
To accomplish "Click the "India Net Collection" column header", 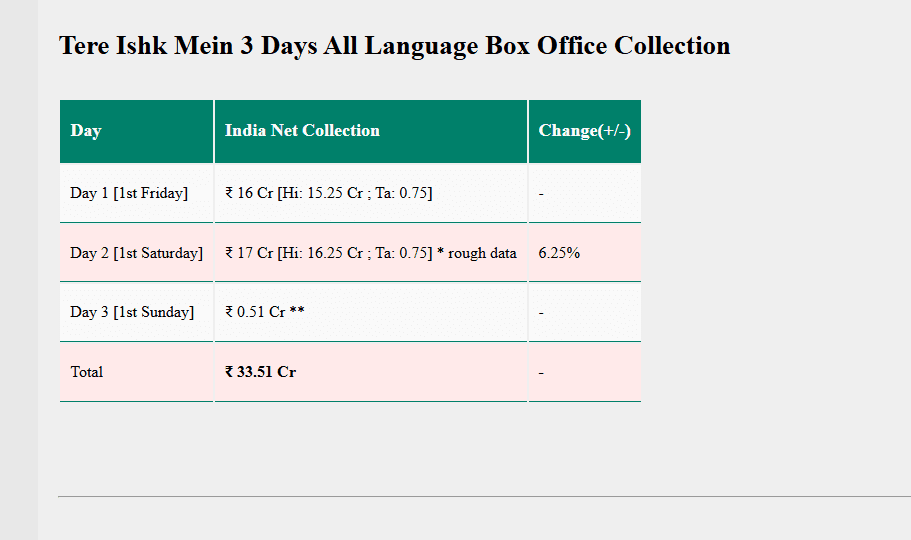I will coord(302,131).
